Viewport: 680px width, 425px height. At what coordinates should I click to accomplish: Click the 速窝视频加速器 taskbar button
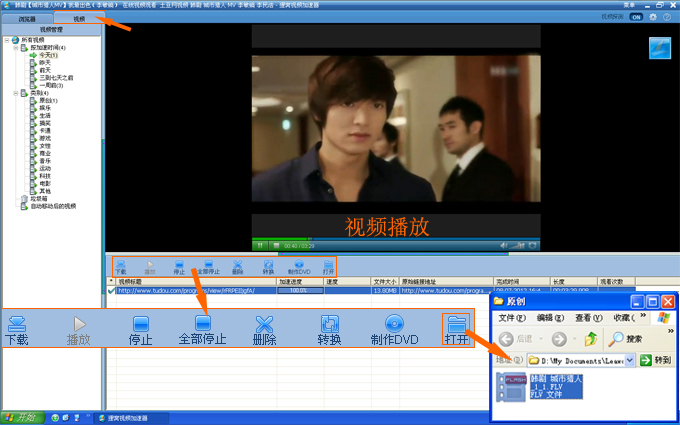pos(131,418)
